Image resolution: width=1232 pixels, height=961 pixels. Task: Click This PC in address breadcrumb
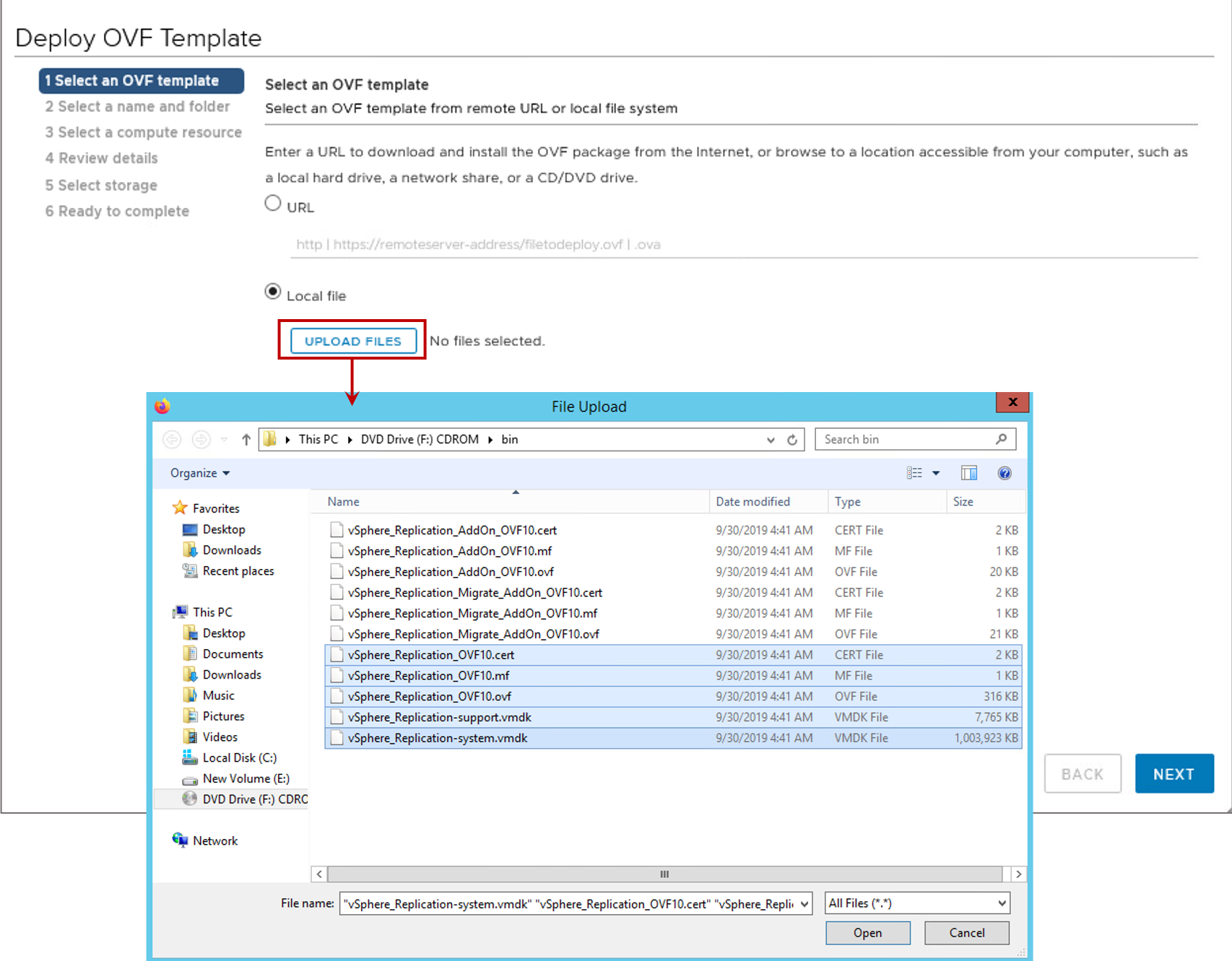point(318,439)
